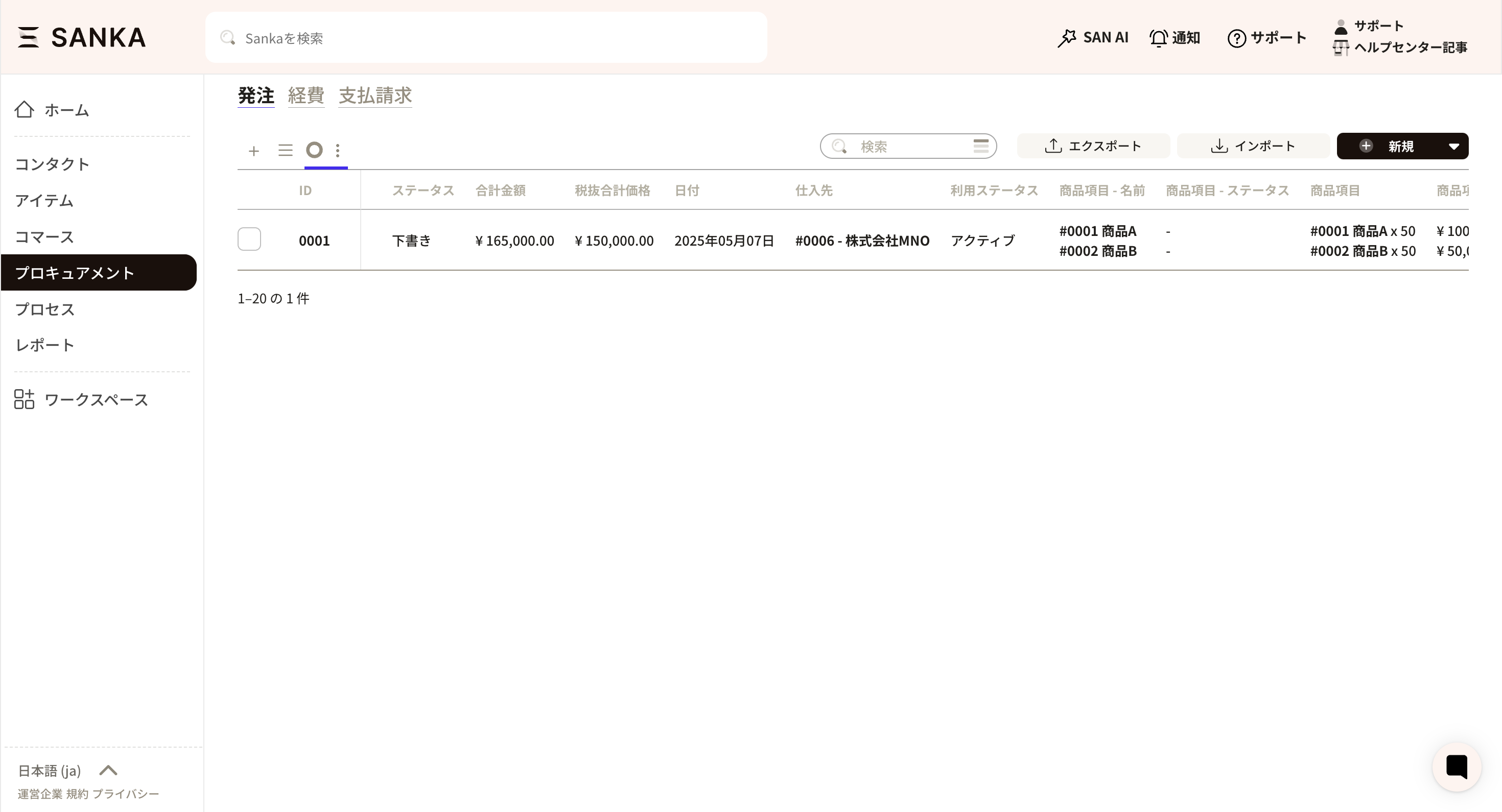Click the エクスポート button
Viewport: 1502px width, 812px height.
pyautogui.click(x=1093, y=146)
